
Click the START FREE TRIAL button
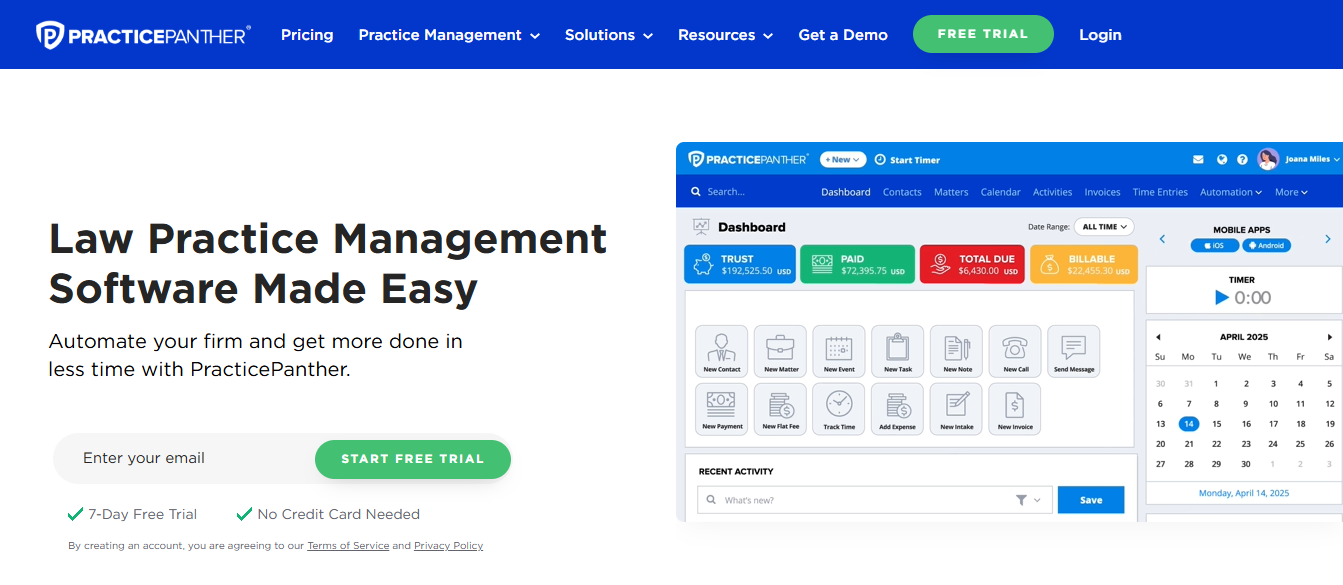click(x=412, y=459)
